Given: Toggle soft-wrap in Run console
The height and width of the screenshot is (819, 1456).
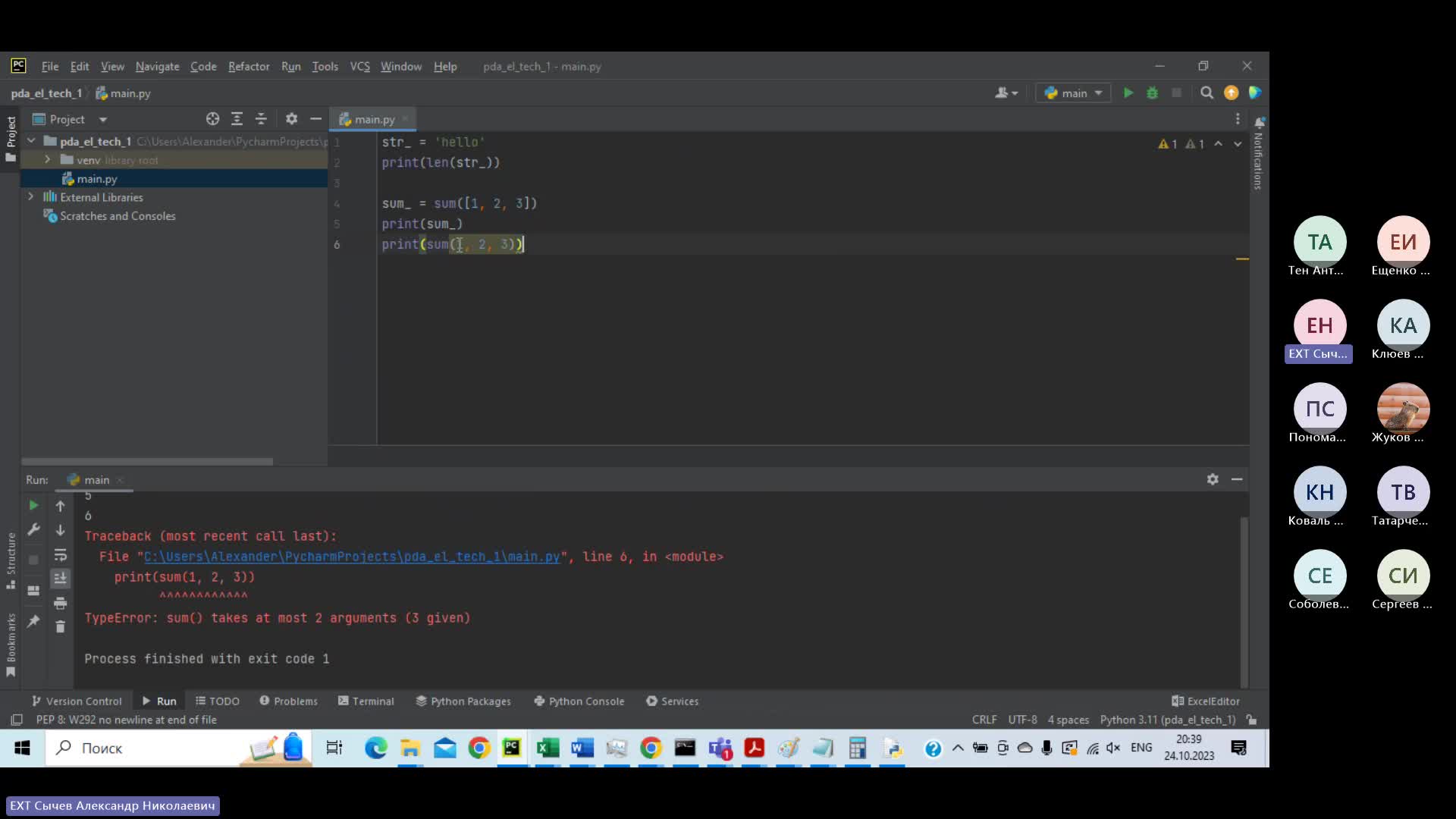Looking at the screenshot, I should pyautogui.click(x=61, y=554).
